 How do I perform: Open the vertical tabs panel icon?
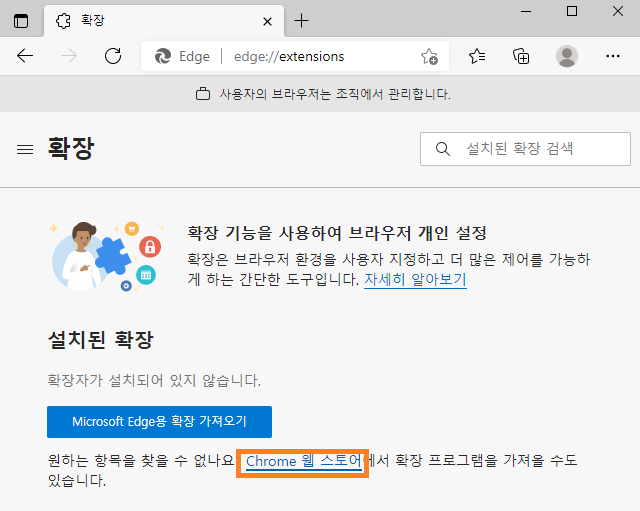coord(21,21)
